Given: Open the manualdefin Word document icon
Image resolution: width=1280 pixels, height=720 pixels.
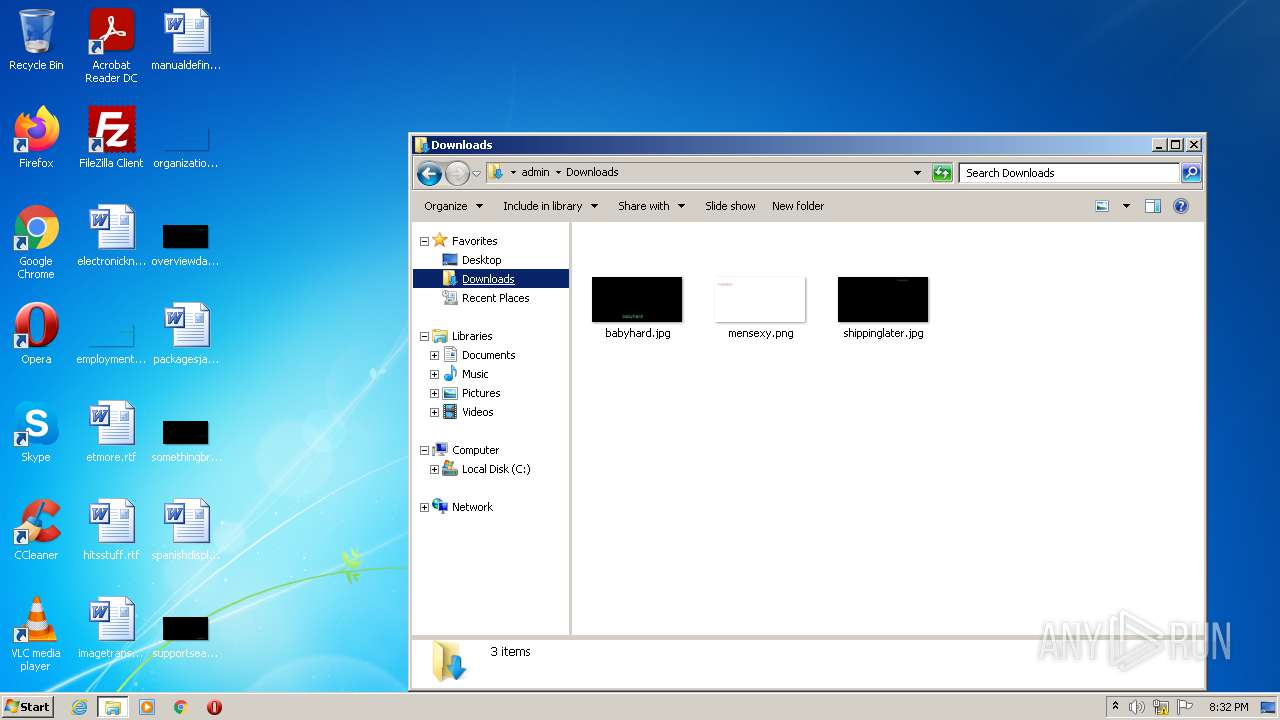Looking at the screenshot, I should pos(186,40).
